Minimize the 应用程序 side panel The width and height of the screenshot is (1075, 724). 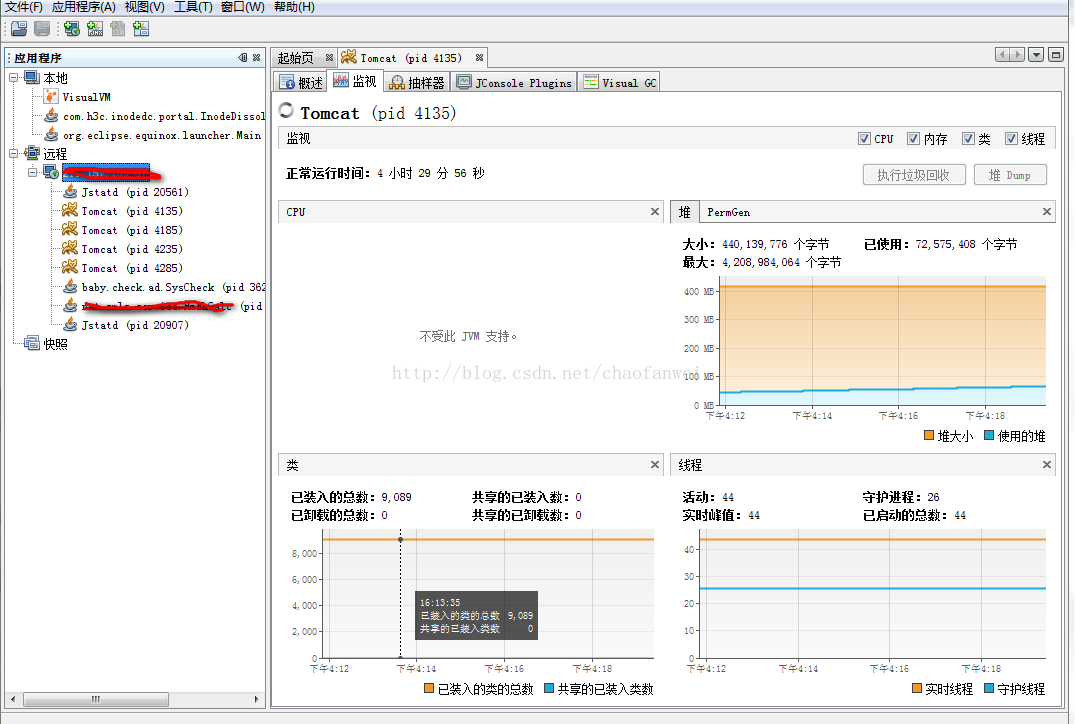(x=243, y=58)
